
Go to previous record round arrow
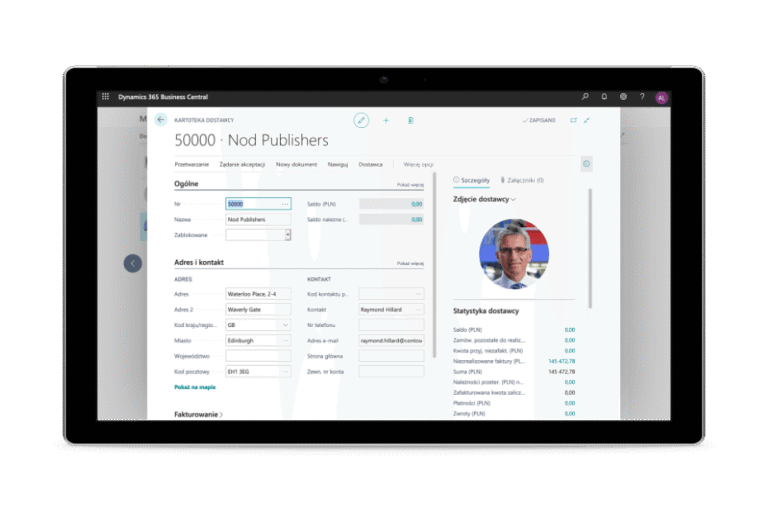(x=133, y=263)
